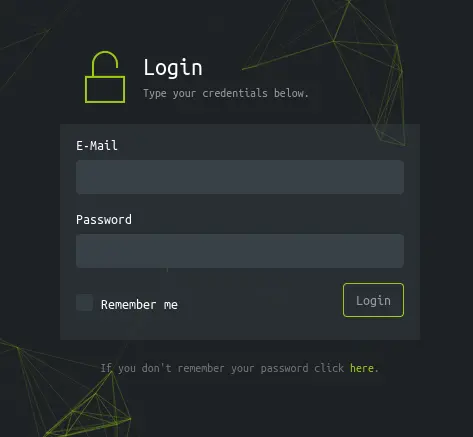The image size is (473, 437).
Task: Click the 'If you don't remember' footer sentence
Action: [x=239, y=368]
